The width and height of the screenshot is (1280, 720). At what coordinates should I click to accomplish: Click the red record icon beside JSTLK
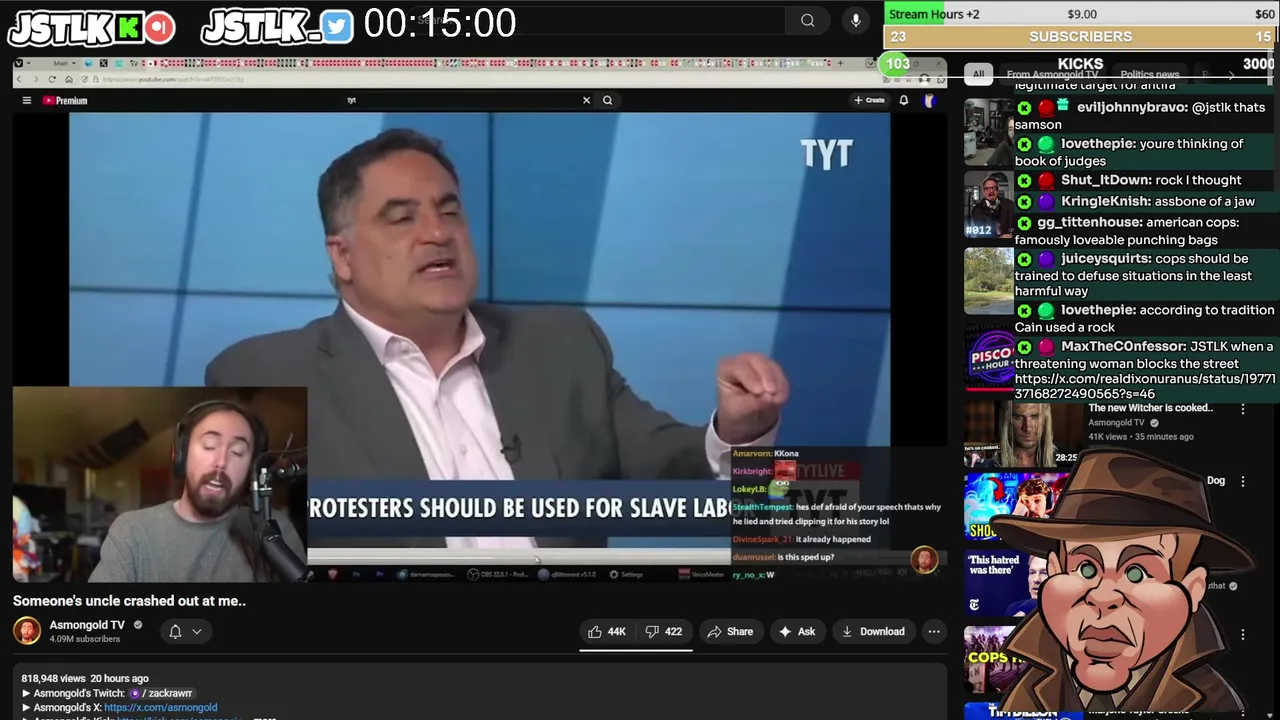(158, 28)
